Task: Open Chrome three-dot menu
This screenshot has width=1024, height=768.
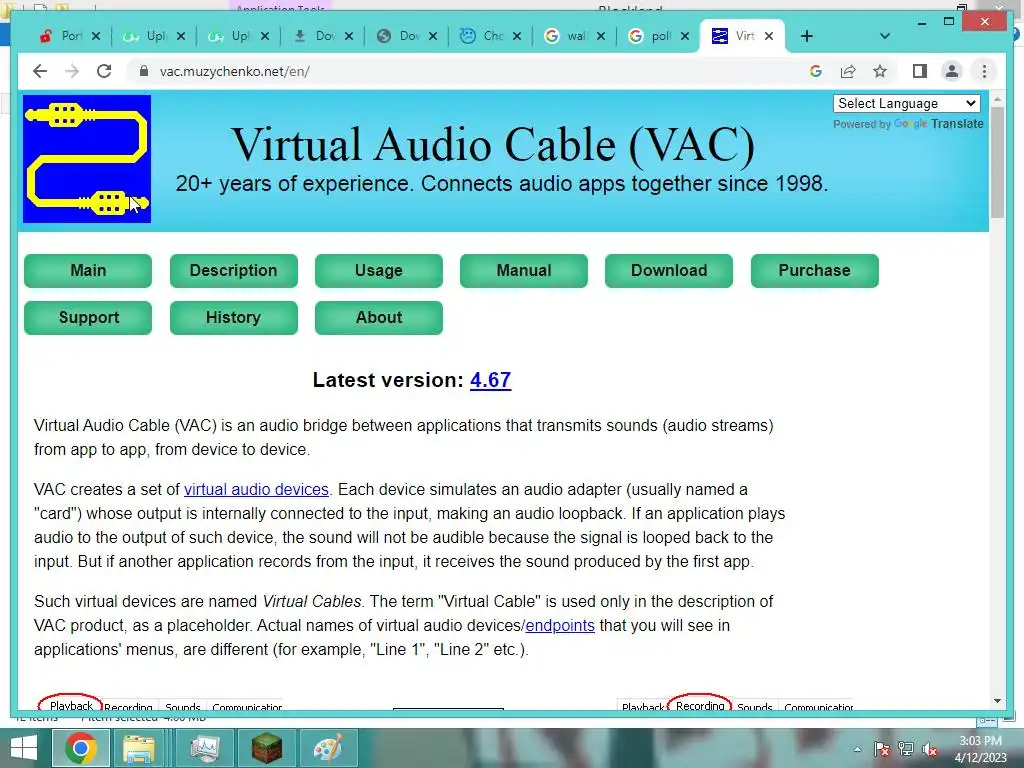Action: pos(984,71)
